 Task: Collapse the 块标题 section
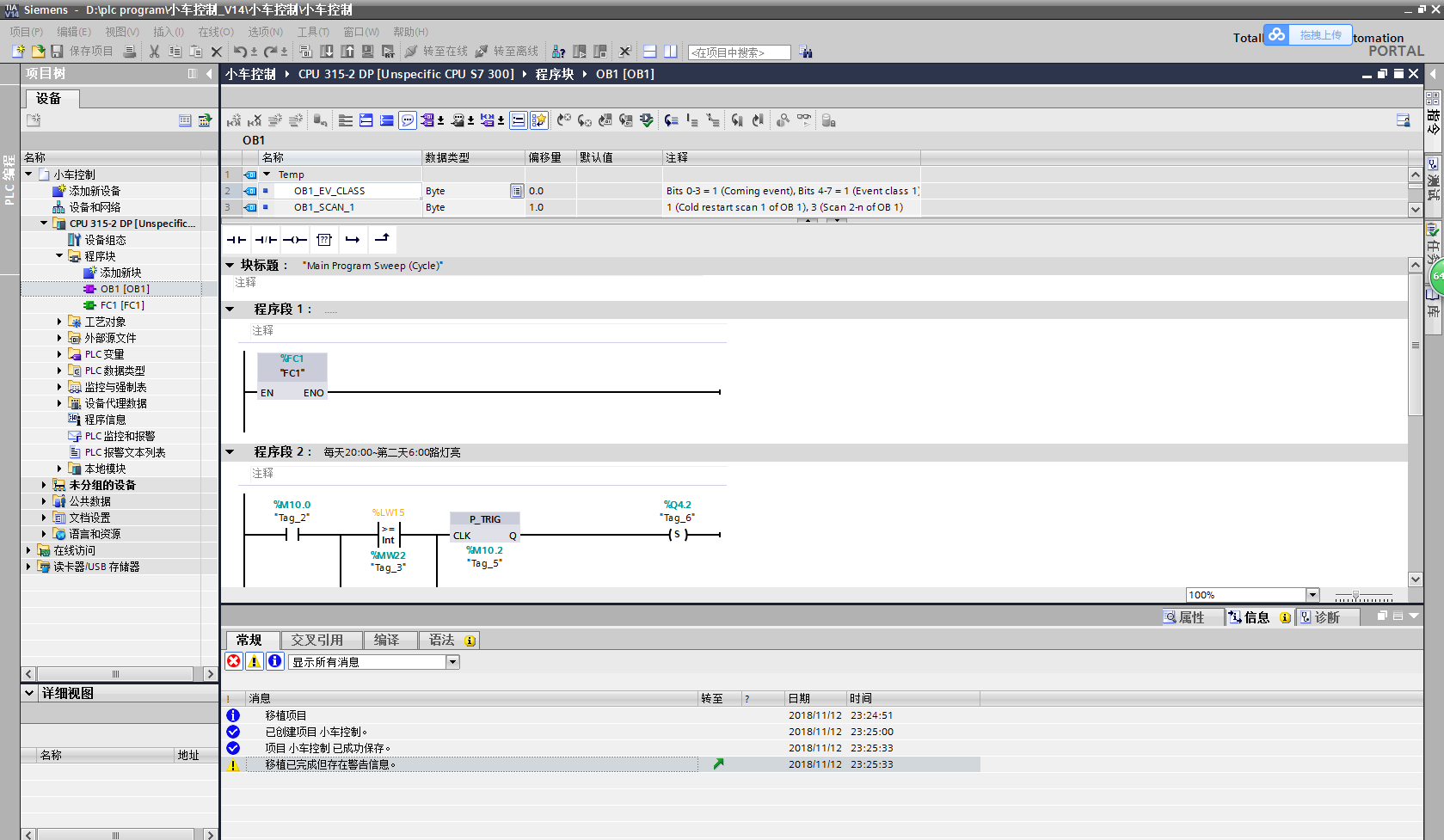pos(230,266)
